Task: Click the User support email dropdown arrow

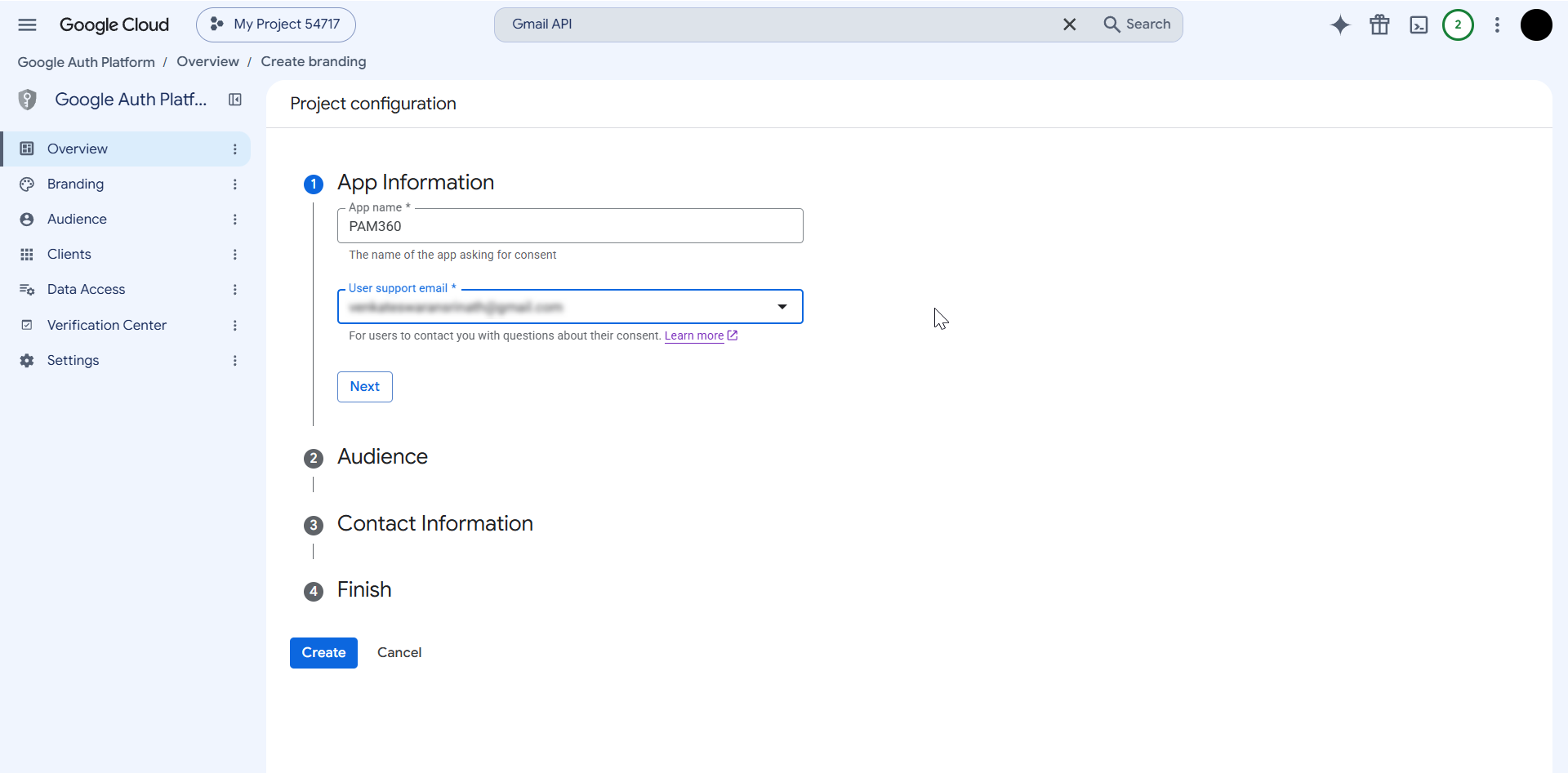Action: point(782,307)
